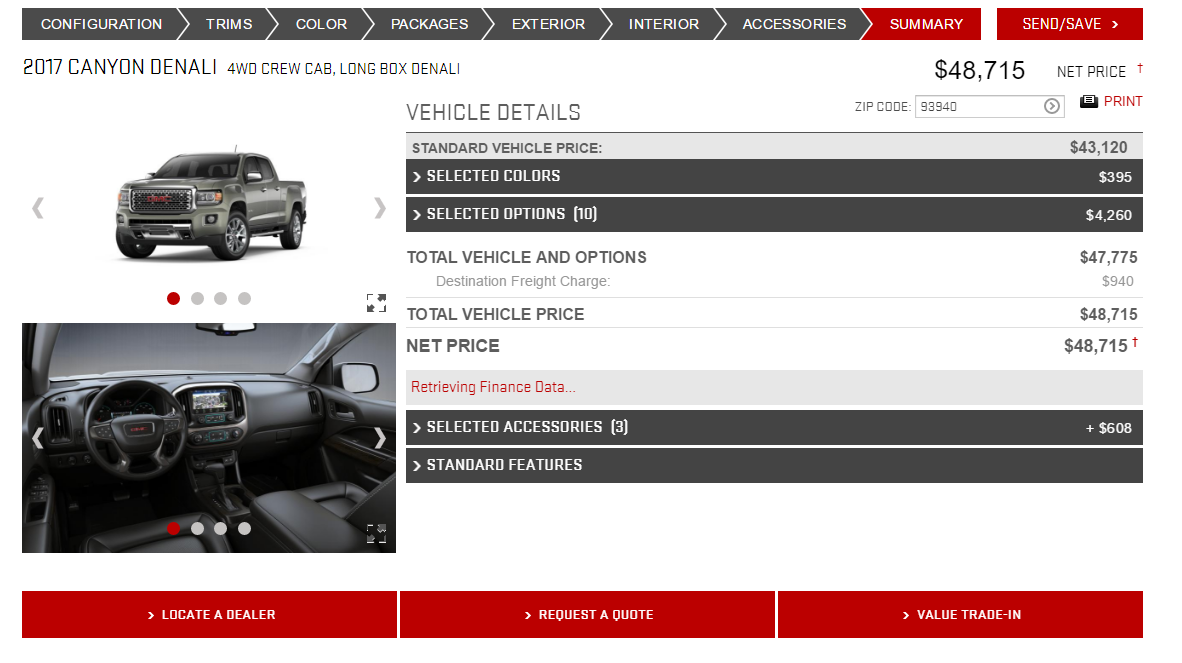Screen dimensions: 1182x663
Task: Expand Selected Colors section
Action: pos(774,176)
